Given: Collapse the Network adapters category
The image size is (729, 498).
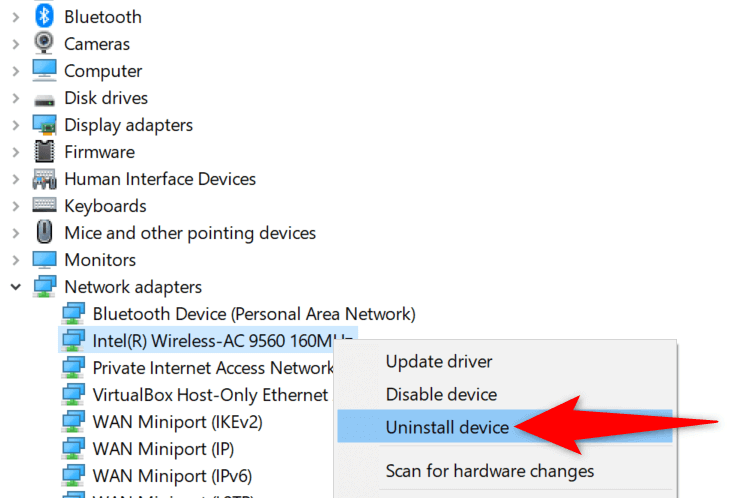Looking at the screenshot, I should (x=16, y=287).
